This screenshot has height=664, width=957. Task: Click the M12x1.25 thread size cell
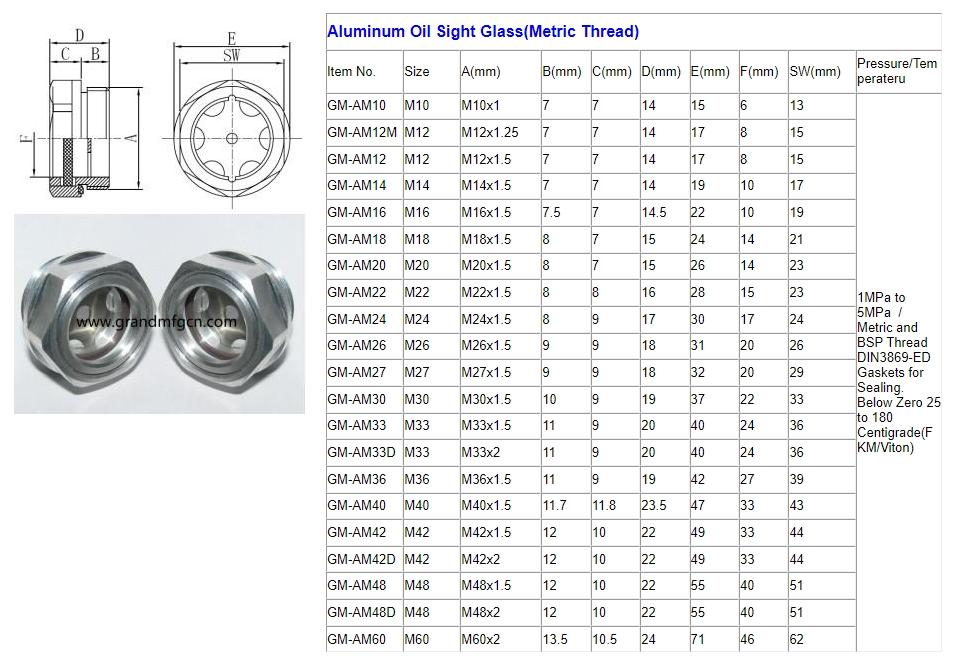point(490,133)
